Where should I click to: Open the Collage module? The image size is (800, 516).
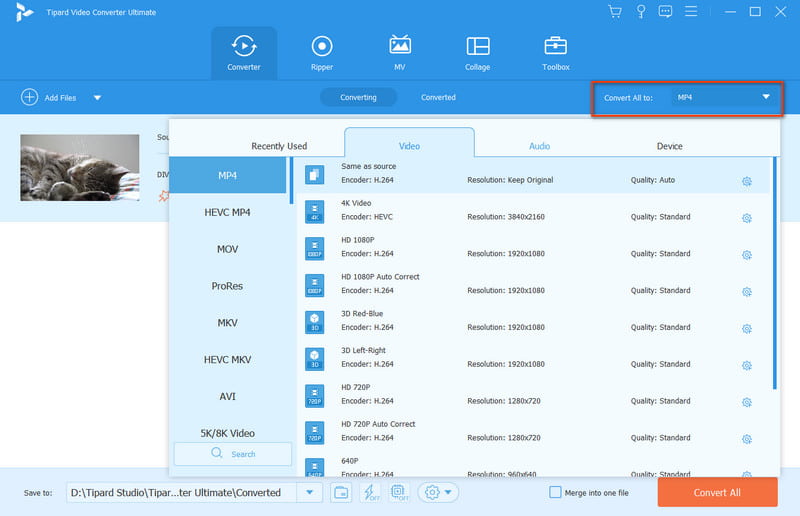pos(478,53)
